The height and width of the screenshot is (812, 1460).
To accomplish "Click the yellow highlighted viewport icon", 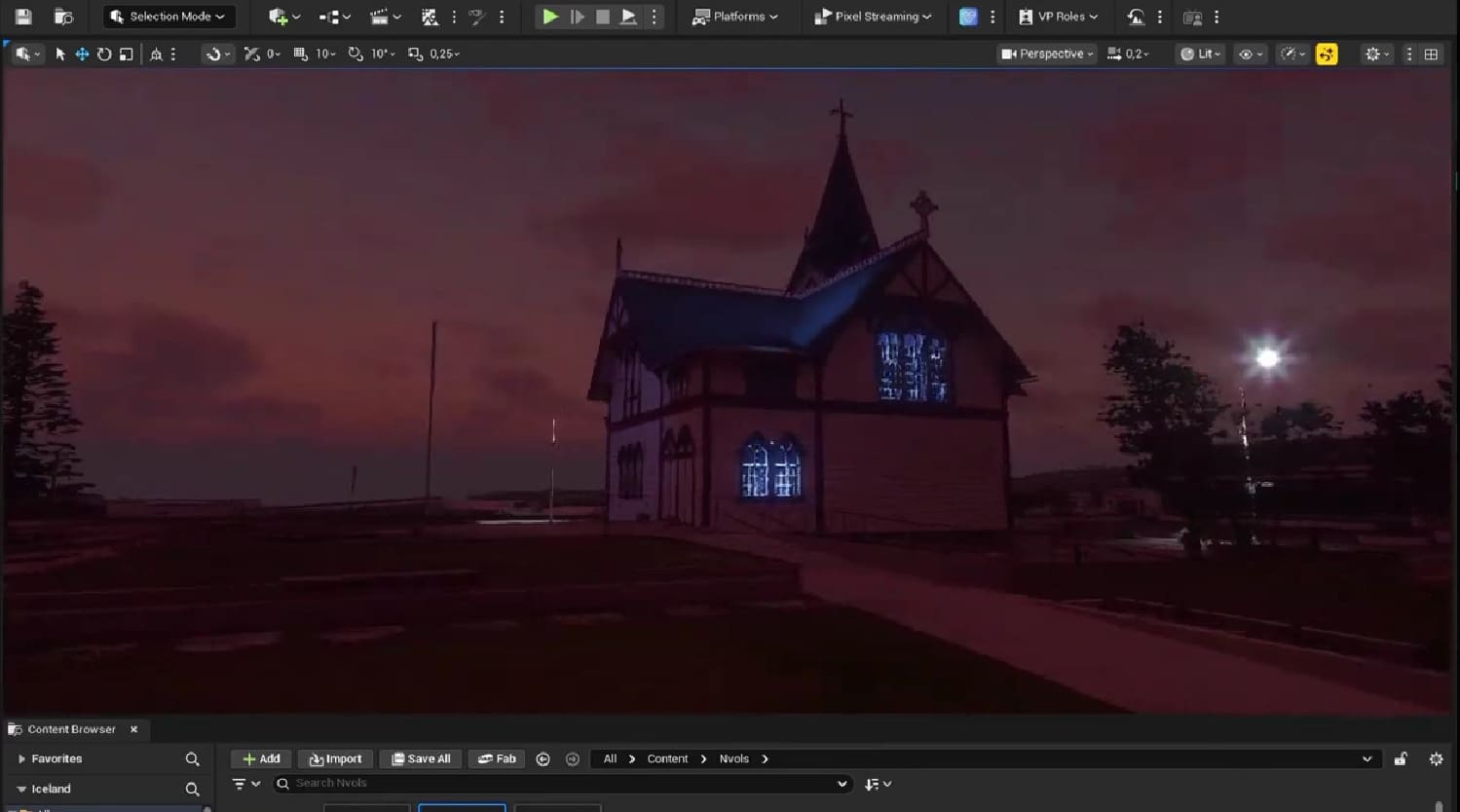I will [1326, 55].
